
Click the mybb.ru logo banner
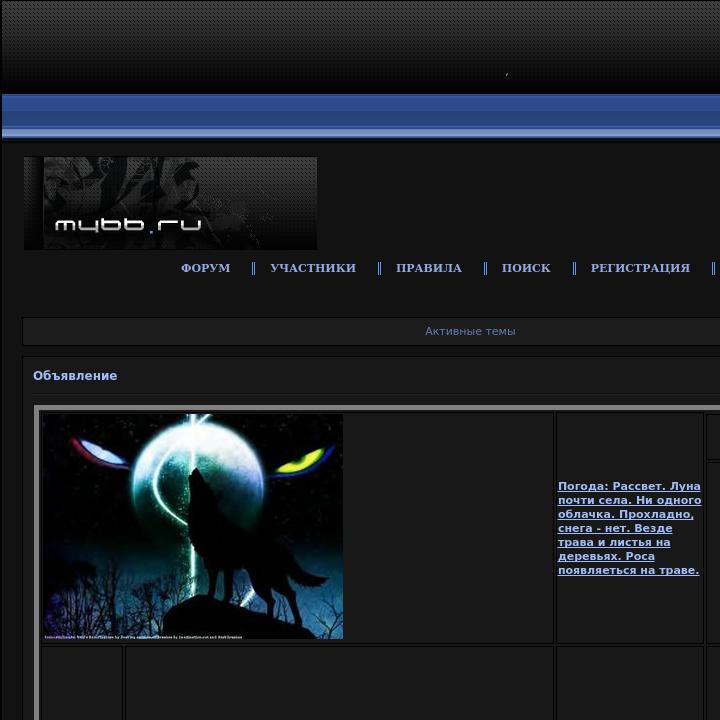pyautogui.click(x=170, y=203)
